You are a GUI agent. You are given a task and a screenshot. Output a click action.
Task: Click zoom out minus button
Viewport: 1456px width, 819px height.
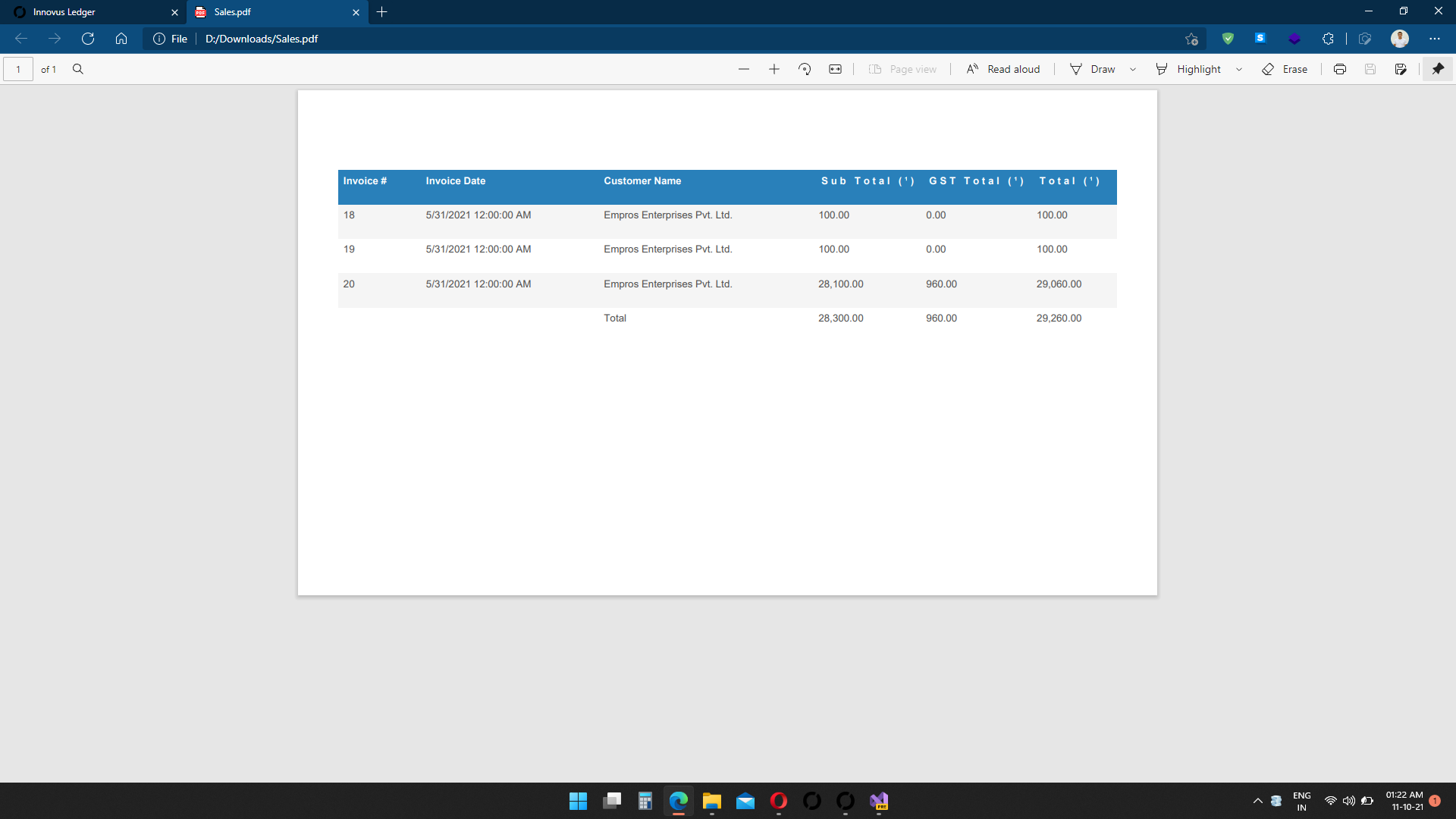pos(743,68)
